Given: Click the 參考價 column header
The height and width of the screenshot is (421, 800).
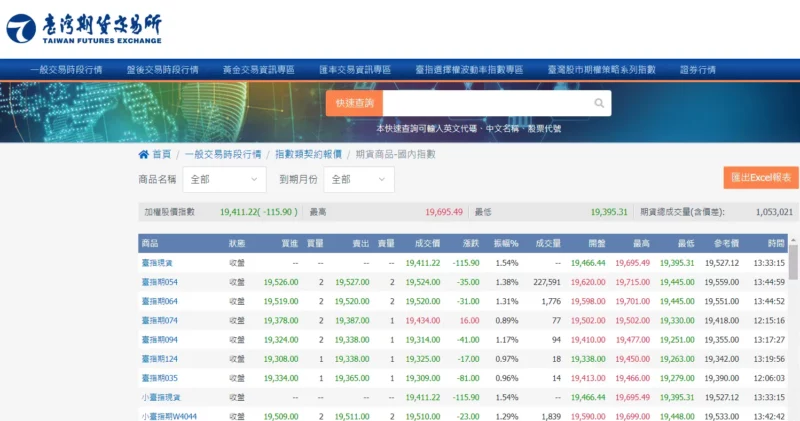Looking at the screenshot, I should pyautogui.click(x=727, y=243).
